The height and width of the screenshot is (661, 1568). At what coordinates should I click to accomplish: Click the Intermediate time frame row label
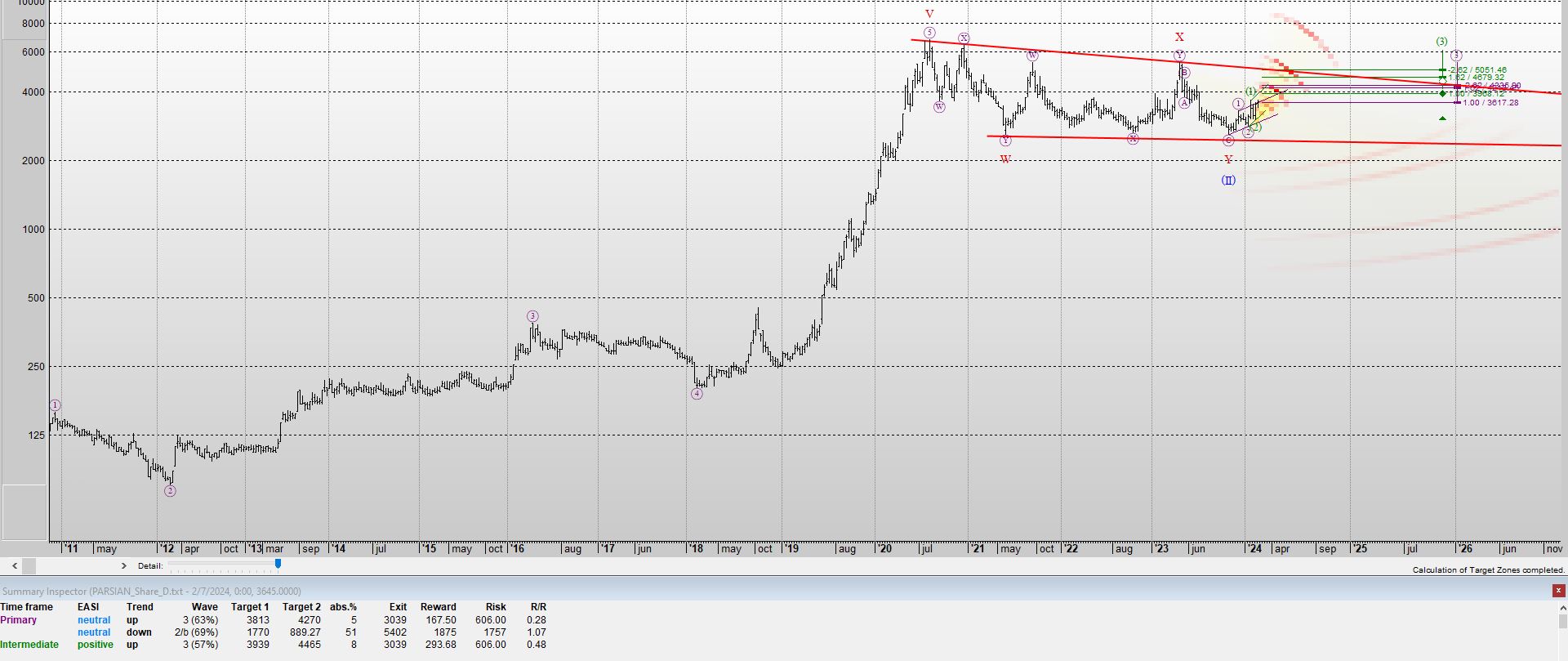coord(29,645)
